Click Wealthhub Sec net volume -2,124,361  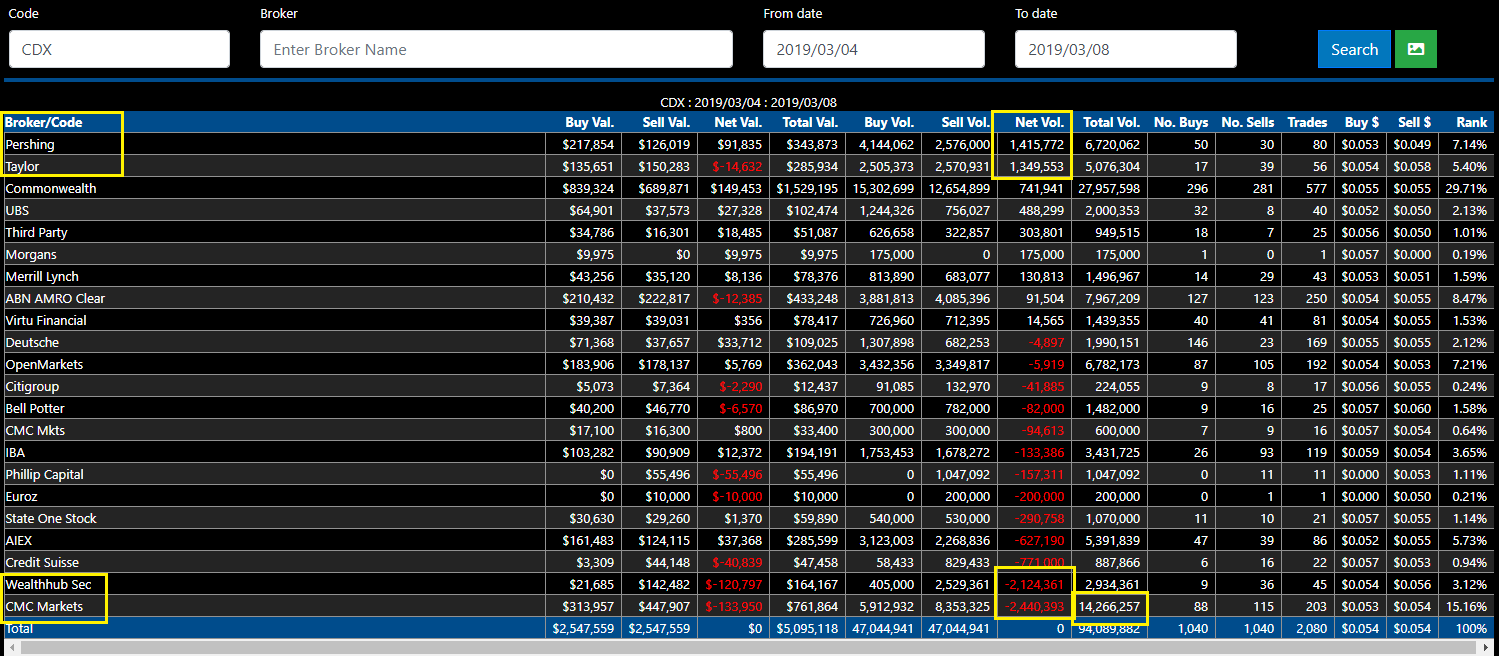tap(1034, 584)
